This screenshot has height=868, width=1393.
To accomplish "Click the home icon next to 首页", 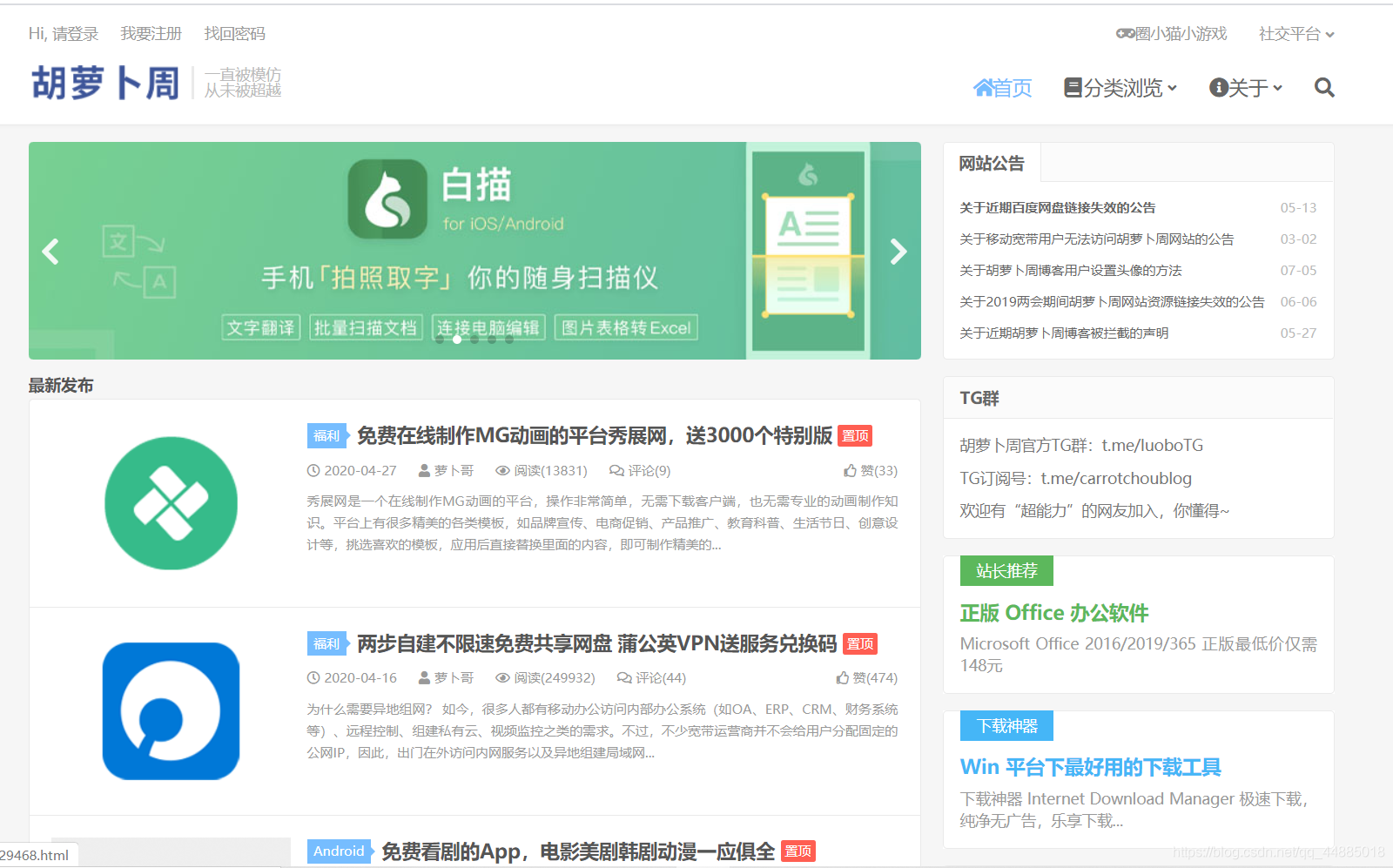I will [982, 87].
